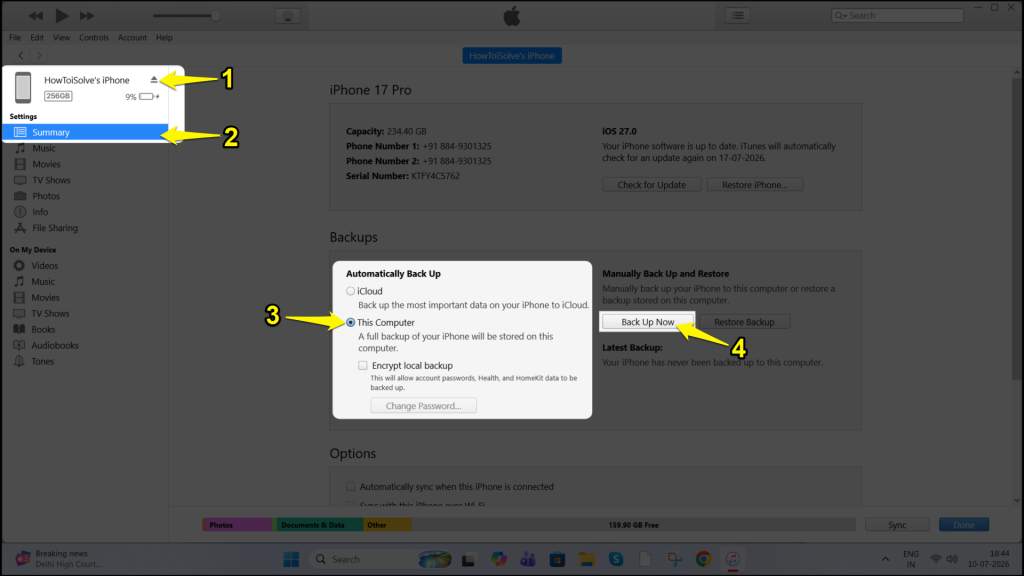Image resolution: width=1024 pixels, height=576 pixels.
Task: Go back with the left arrow
Action: pos(21,56)
